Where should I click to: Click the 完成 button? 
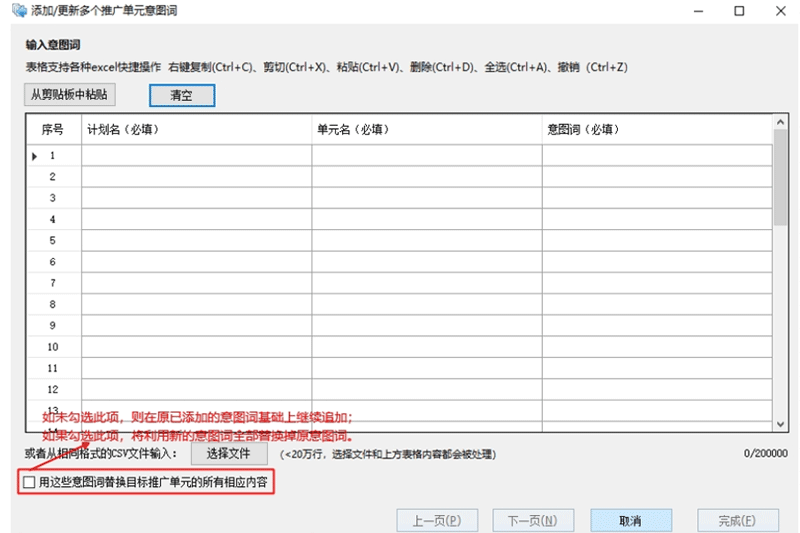click(x=735, y=521)
